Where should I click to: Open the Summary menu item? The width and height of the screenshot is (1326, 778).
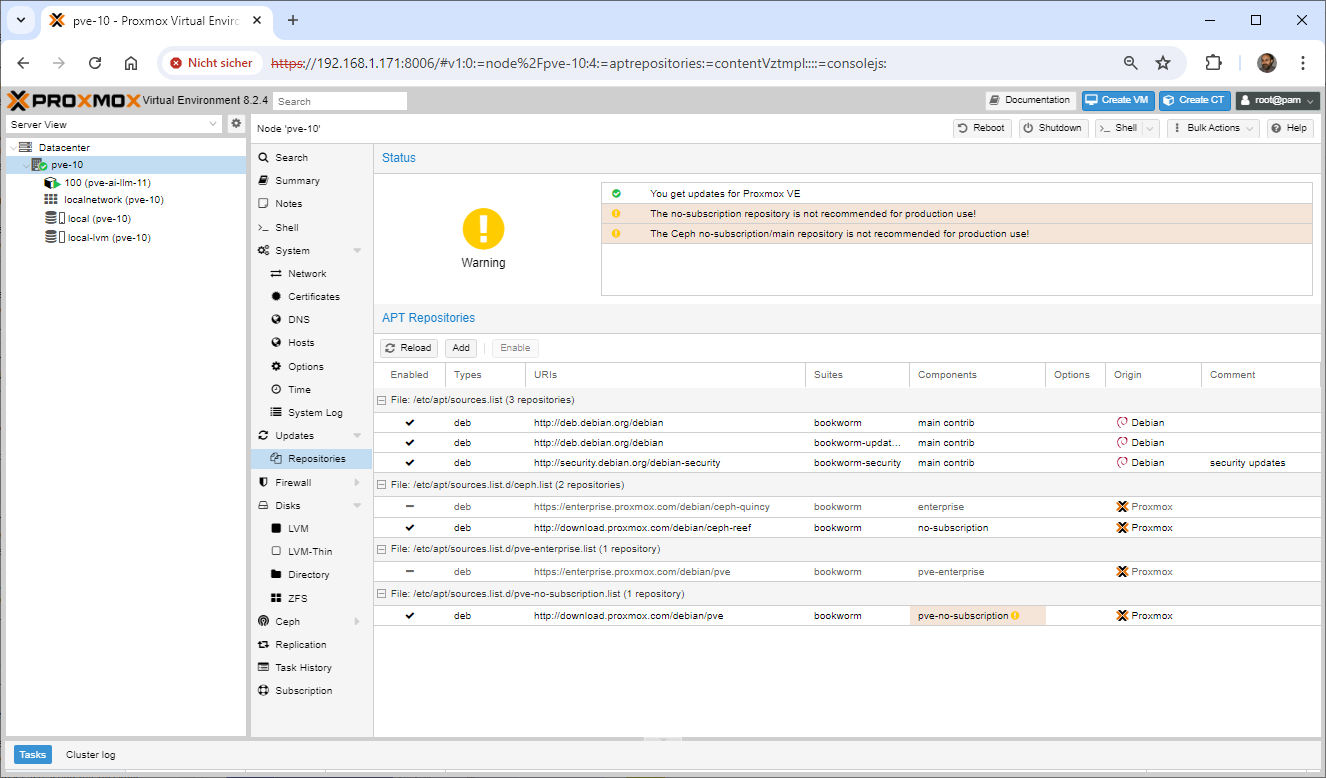tap(297, 181)
